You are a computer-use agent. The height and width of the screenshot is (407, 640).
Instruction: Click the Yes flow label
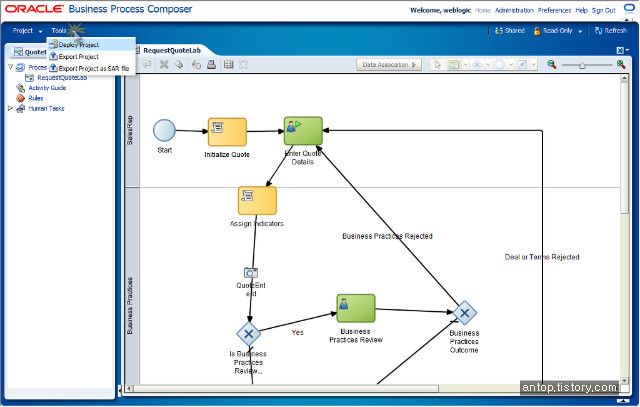tap(298, 332)
